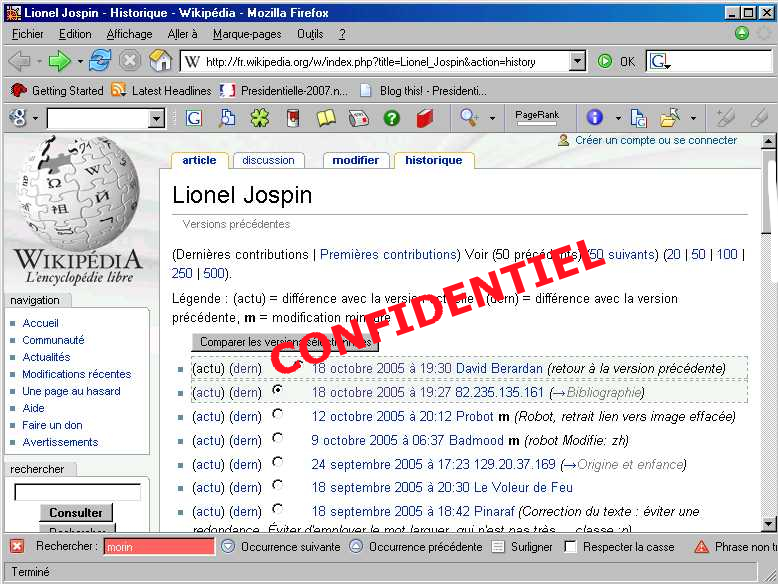Go to the Home page icon
Image resolution: width=778 pixels, height=584 pixels.
pos(160,61)
